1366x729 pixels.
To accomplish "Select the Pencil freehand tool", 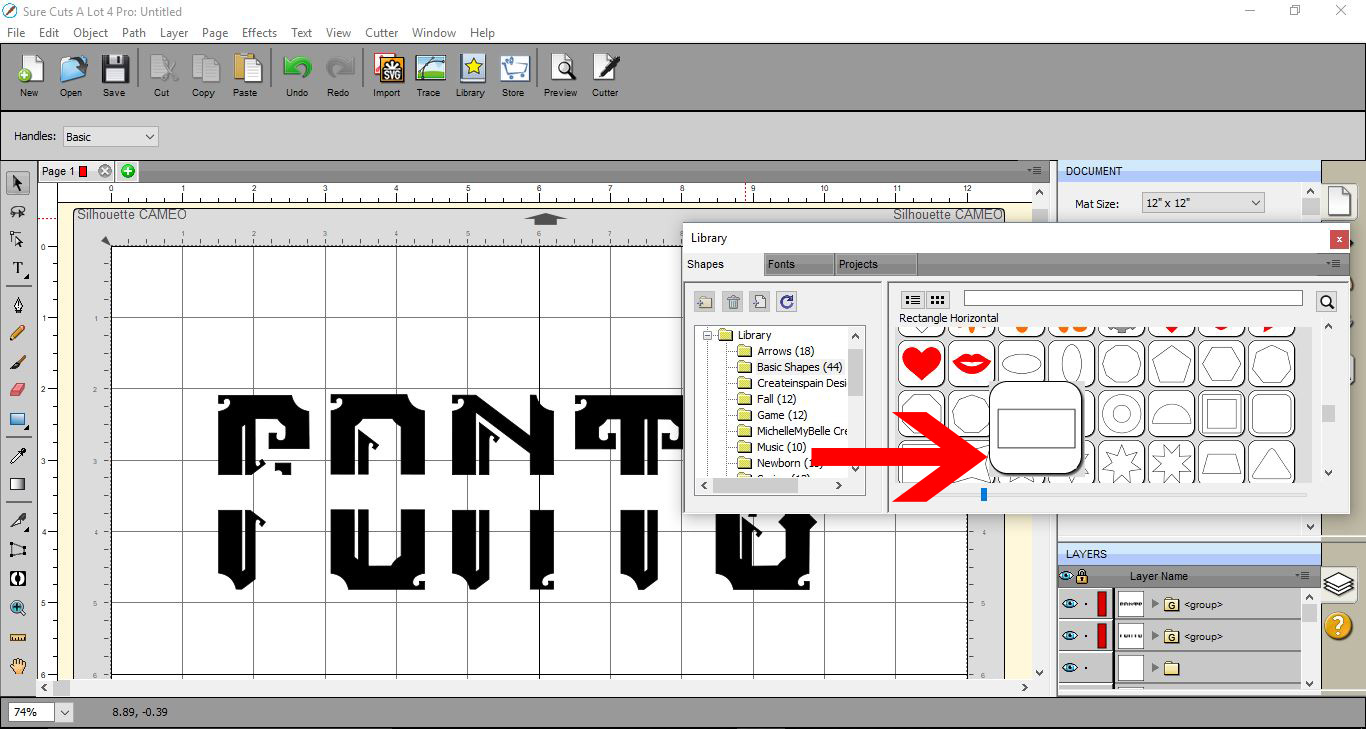I will point(17,333).
